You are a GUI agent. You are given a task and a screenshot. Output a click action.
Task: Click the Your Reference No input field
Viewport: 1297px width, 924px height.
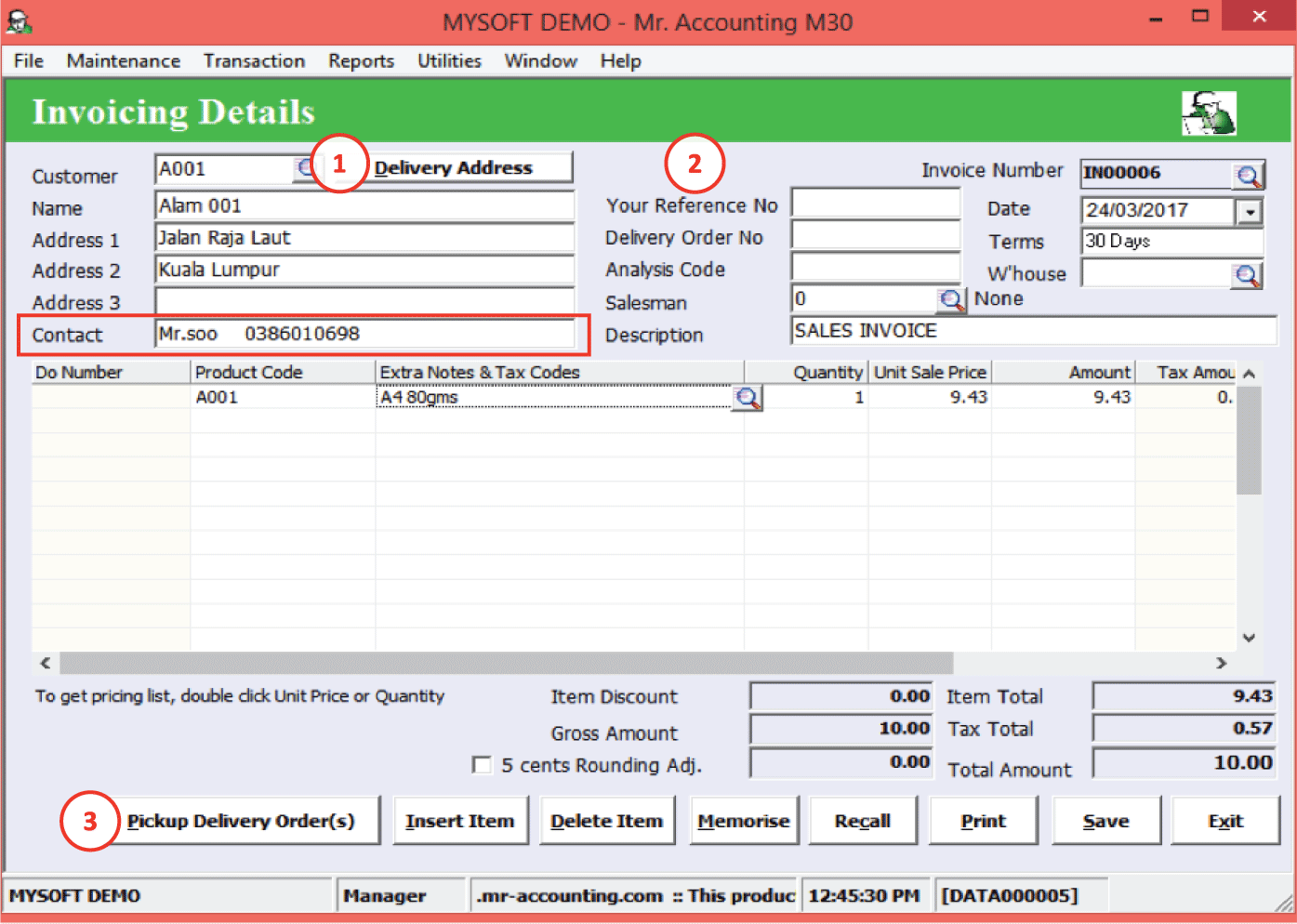point(875,205)
